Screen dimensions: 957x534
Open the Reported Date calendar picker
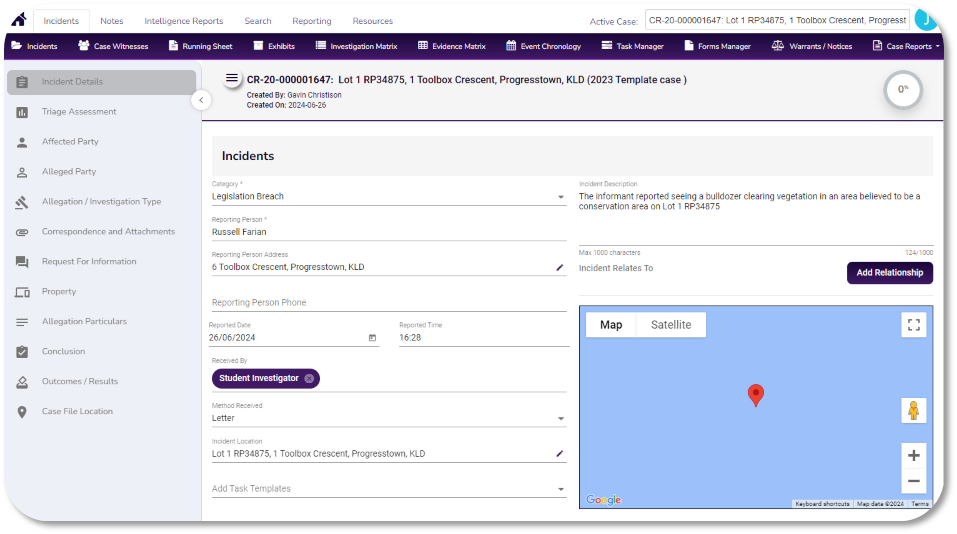point(372,338)
